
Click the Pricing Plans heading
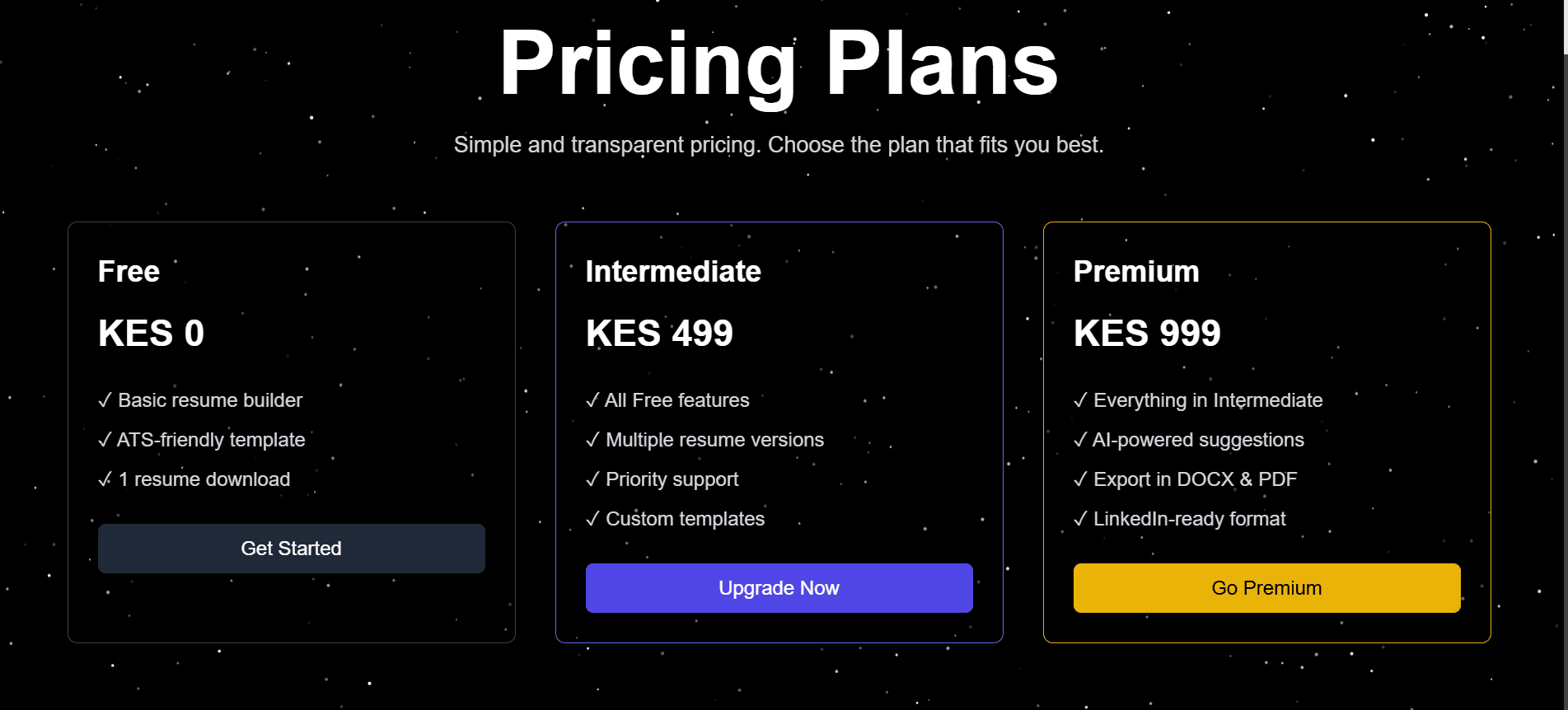tap(779, 64)
